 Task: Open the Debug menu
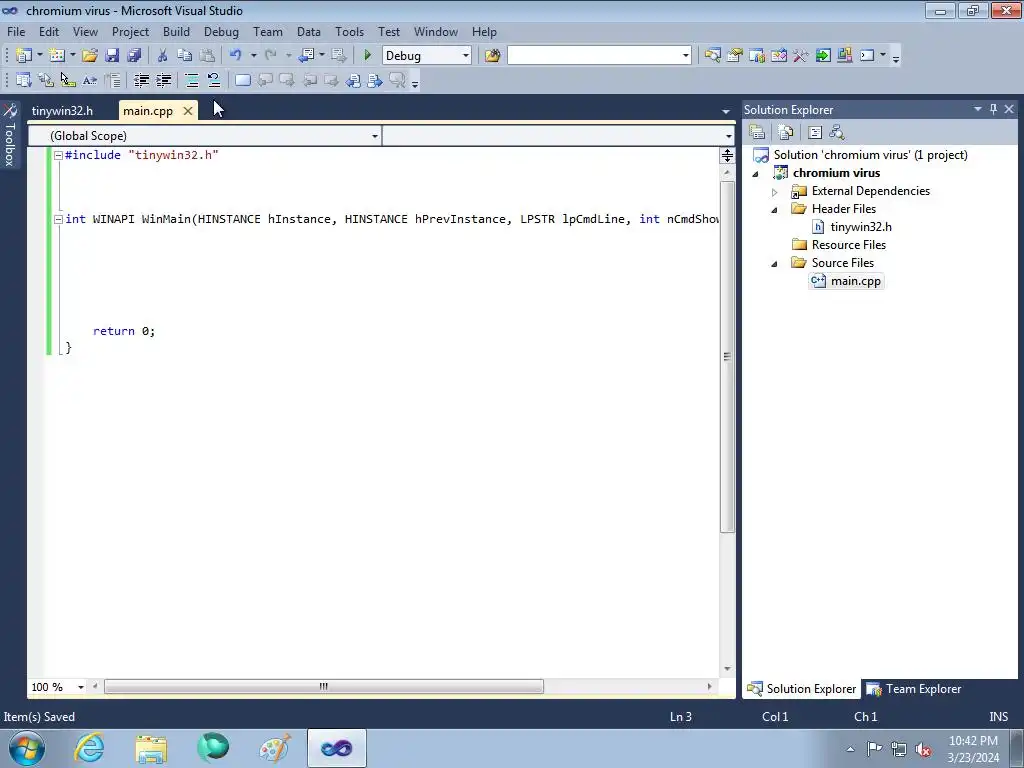(x=221, y=31)
